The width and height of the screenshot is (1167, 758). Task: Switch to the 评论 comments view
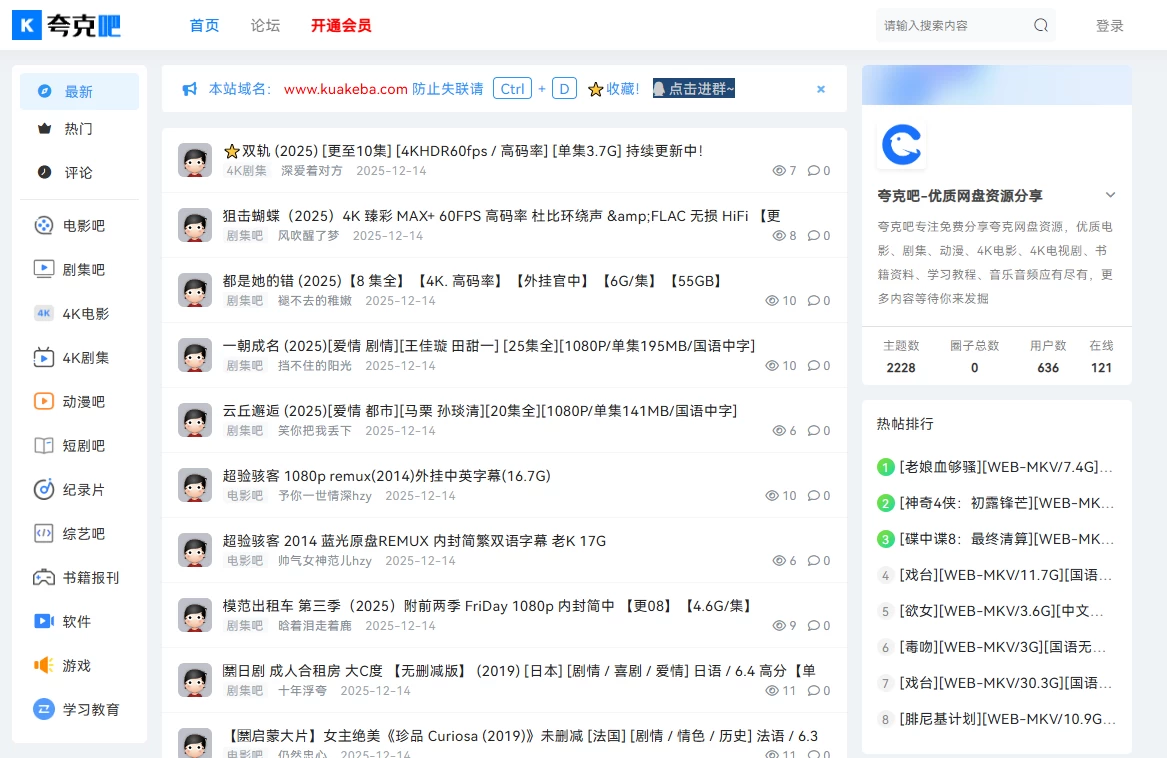79,172
